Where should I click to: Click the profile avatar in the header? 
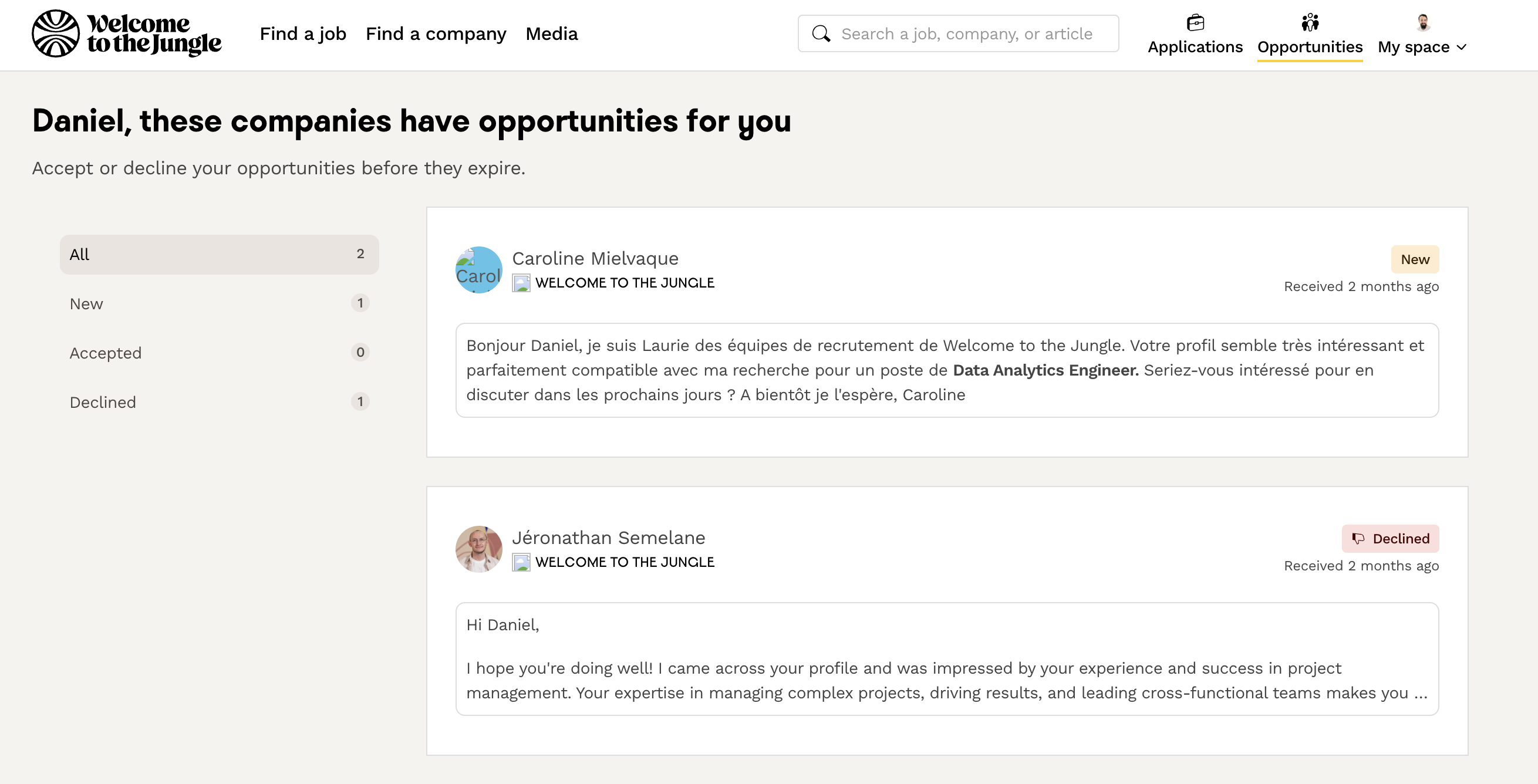coord(1423,23)
